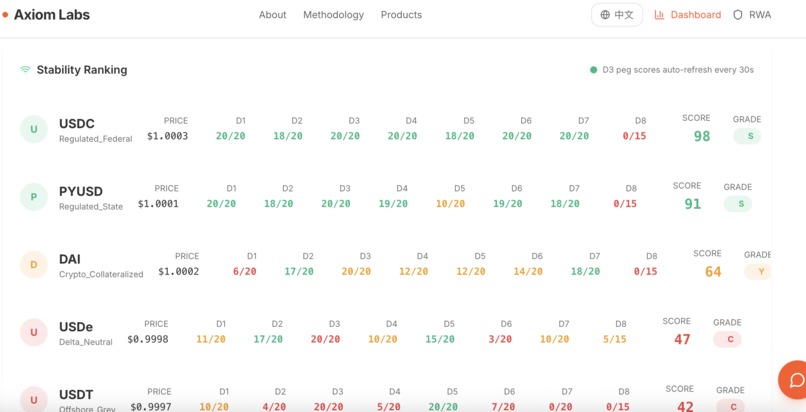Click USDe D6 value 3/20

[x=500, y=340]
